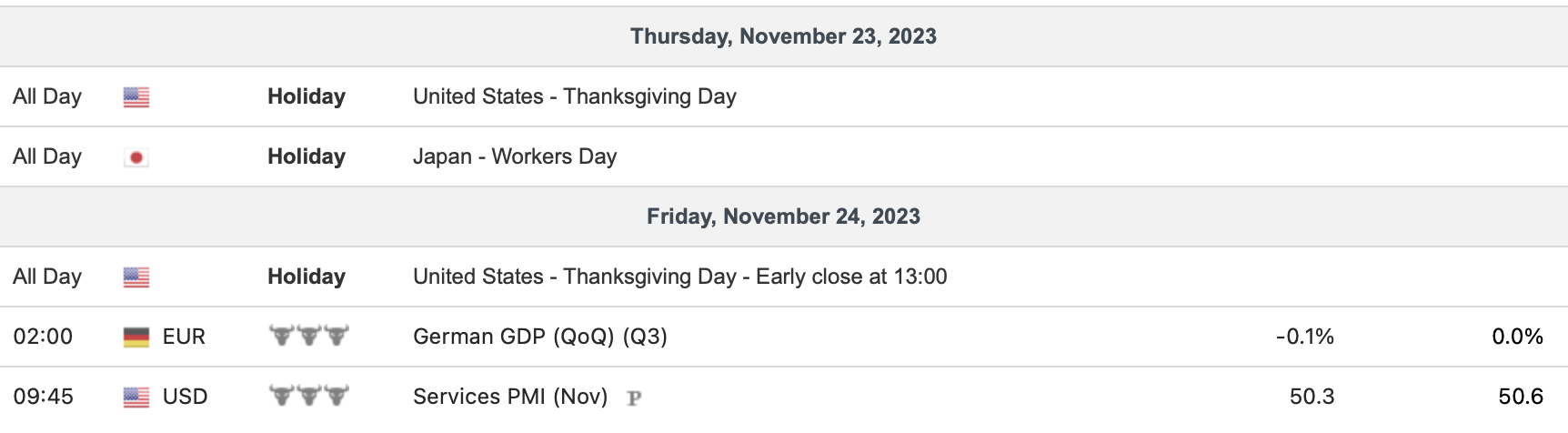Click Thursday, November 23, 2023 date header
The width and height of the screenshot is (1568, 433).
point(783,36)
